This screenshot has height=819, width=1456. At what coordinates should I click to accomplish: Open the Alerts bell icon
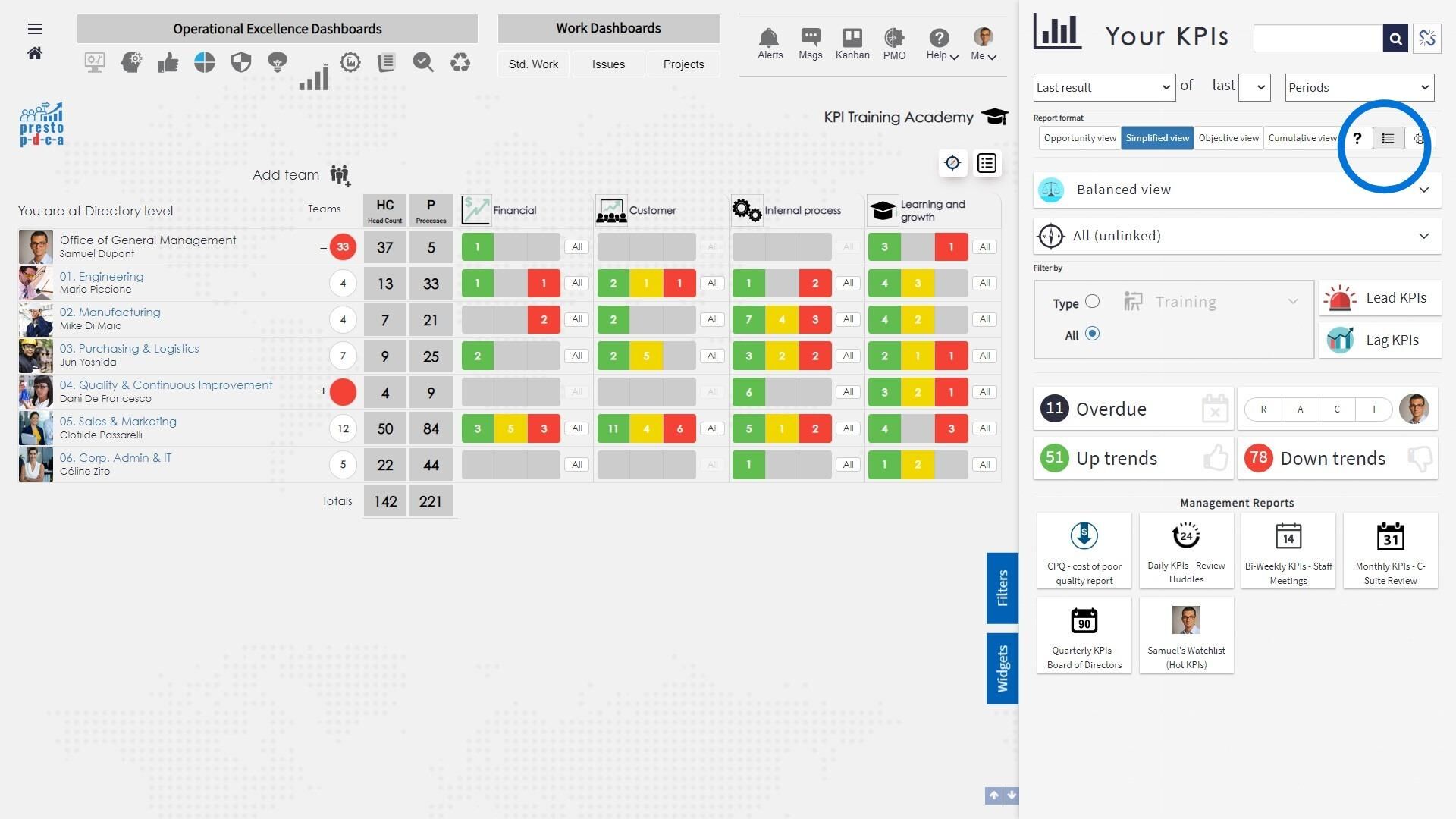click(x=769, y=38)
